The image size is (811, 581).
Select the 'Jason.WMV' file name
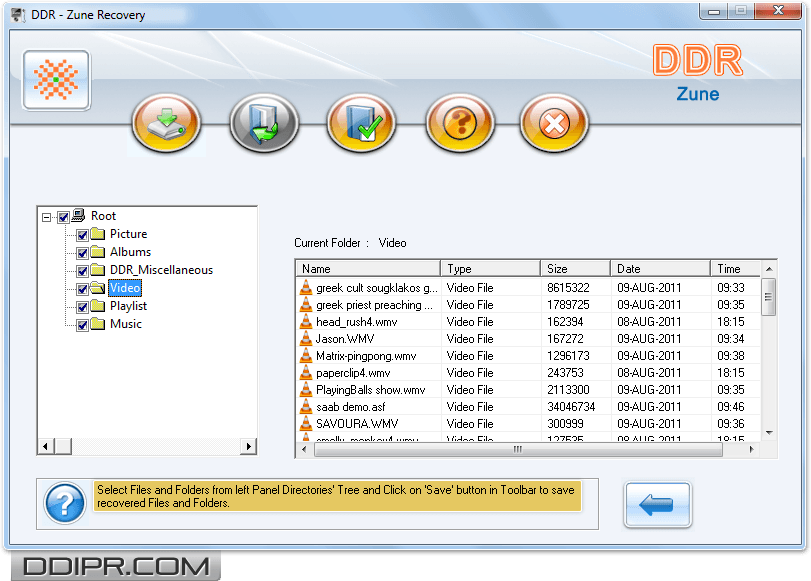pyautogui.click(x=345, y=339)
